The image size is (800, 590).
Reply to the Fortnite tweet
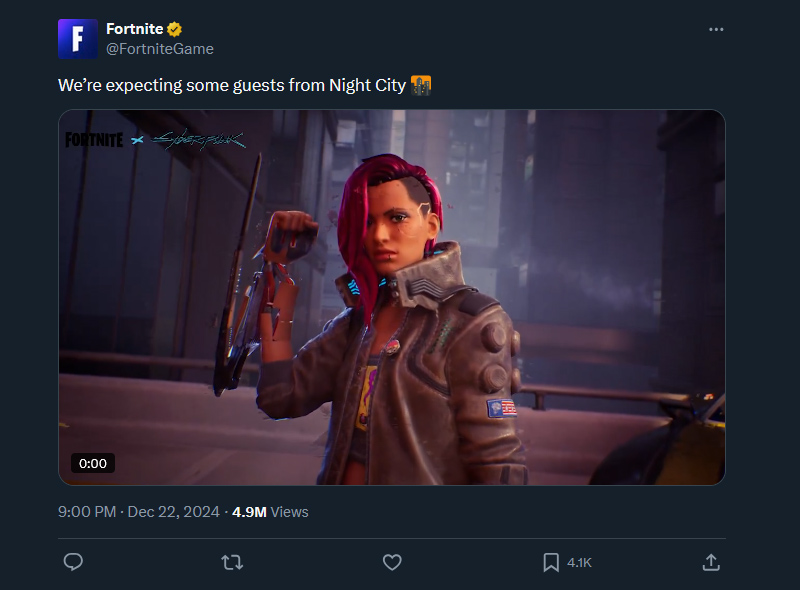click(72, 563)
